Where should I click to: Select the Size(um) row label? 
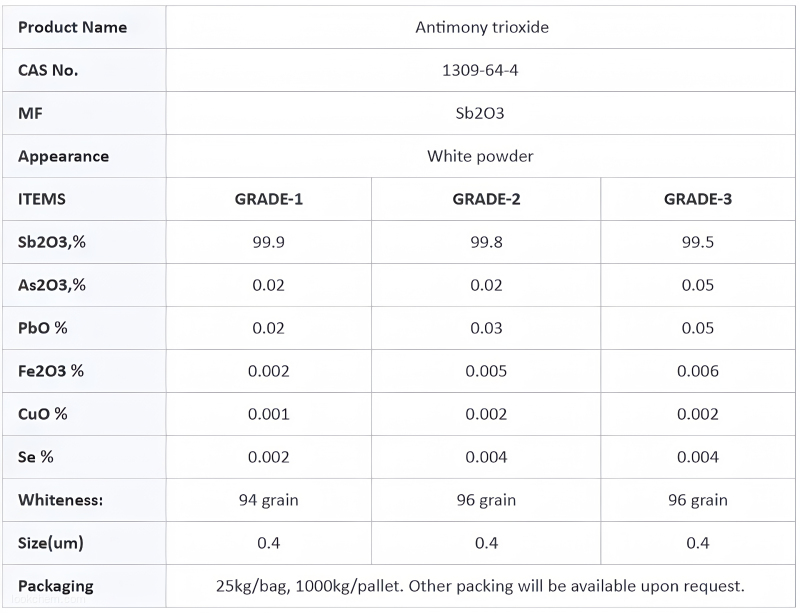[51, 543]
